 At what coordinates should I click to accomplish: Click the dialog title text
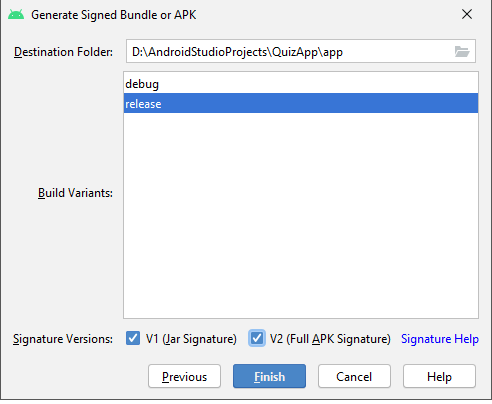(114, 15)
